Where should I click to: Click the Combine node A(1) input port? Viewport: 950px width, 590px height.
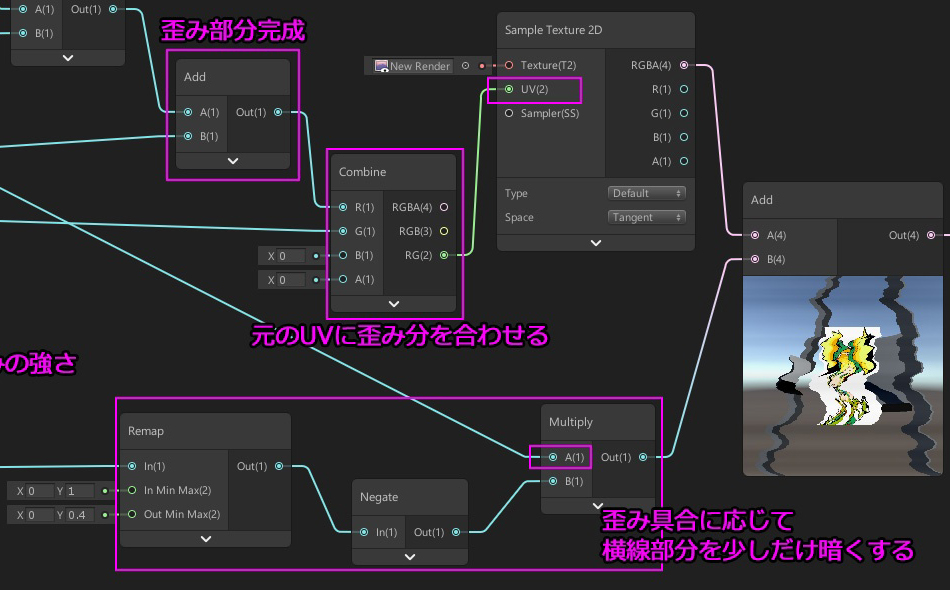pyautogui.click(x=343, y=279)
